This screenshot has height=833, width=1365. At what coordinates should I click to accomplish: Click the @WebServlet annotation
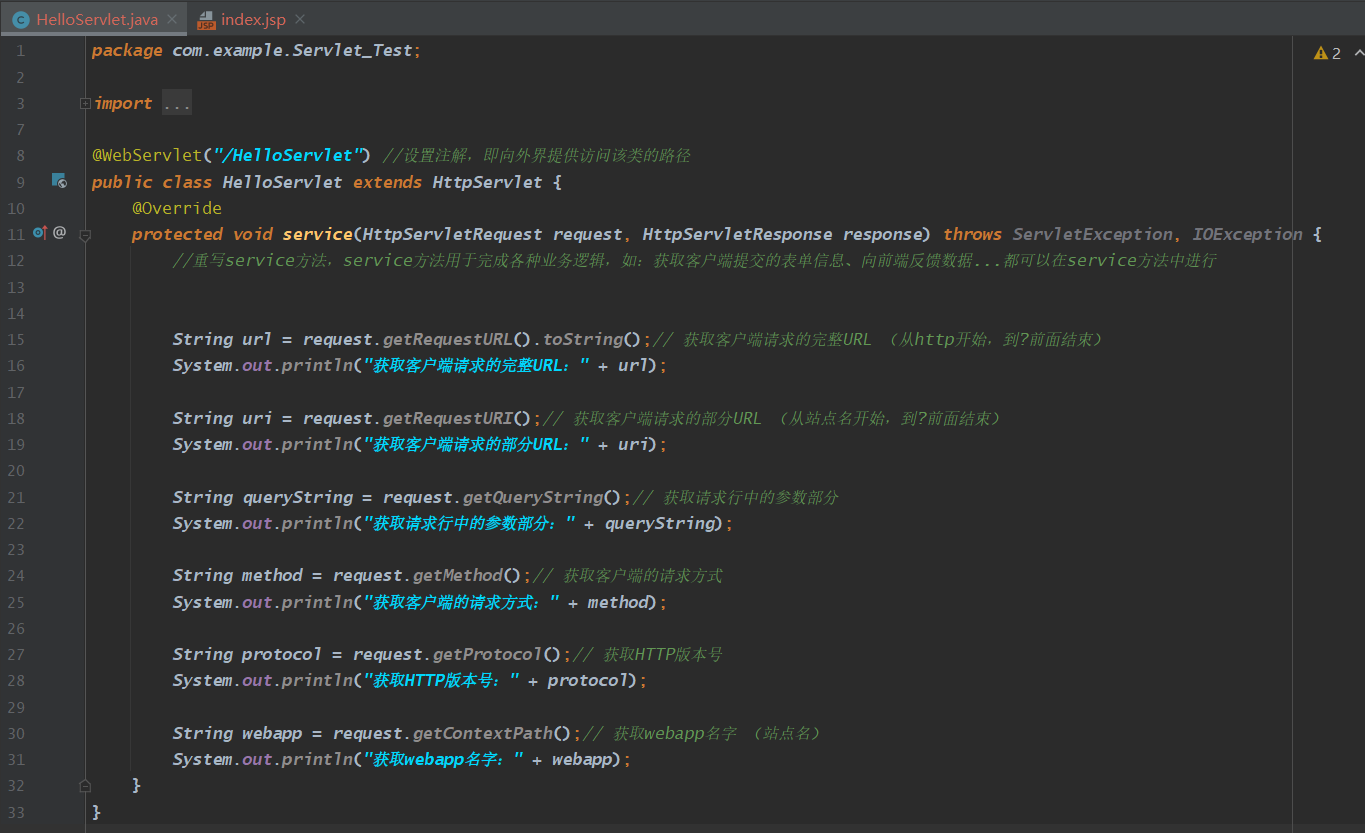click(146, 155)
